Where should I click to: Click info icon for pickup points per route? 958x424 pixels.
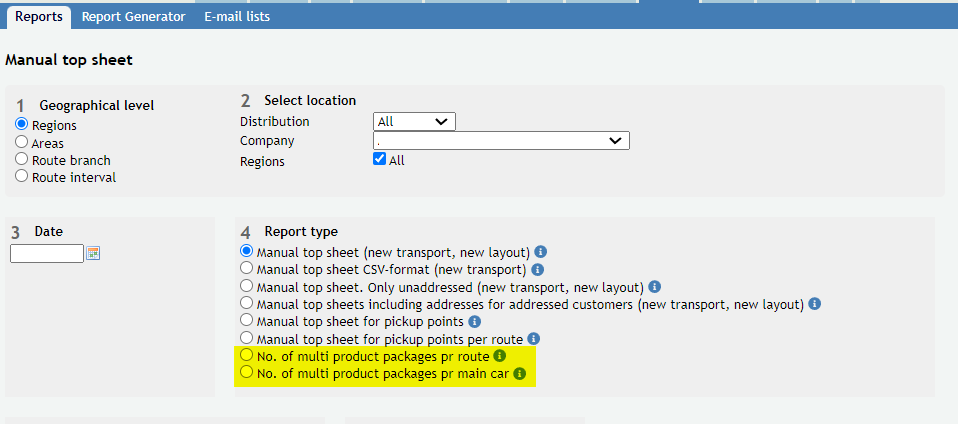533,338
